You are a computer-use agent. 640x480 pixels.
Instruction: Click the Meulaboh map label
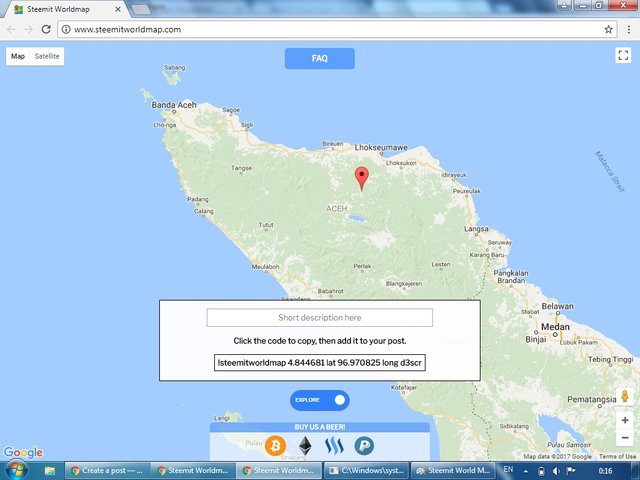click(265, 267)
